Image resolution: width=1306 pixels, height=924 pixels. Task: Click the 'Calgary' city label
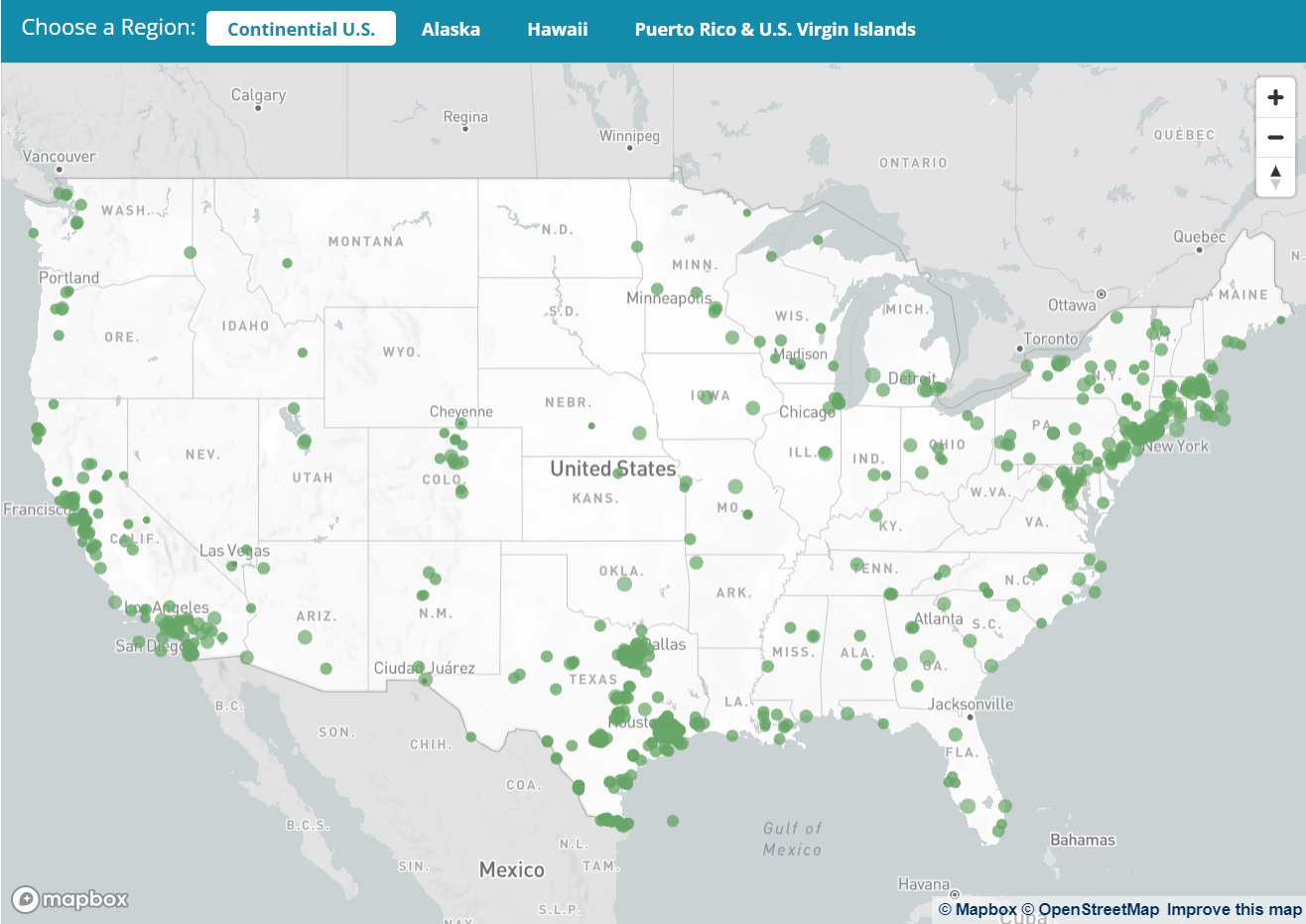[x=258, y=95]
